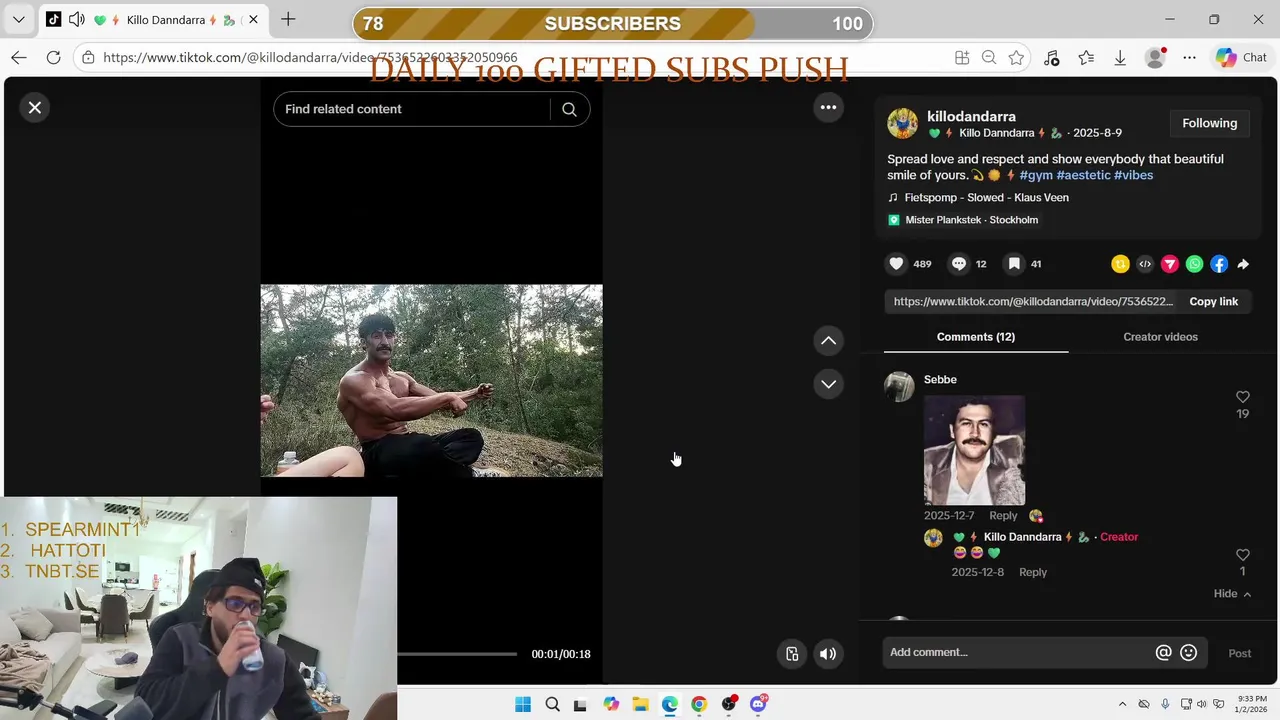Open a new browser tab

pos(288,19)
